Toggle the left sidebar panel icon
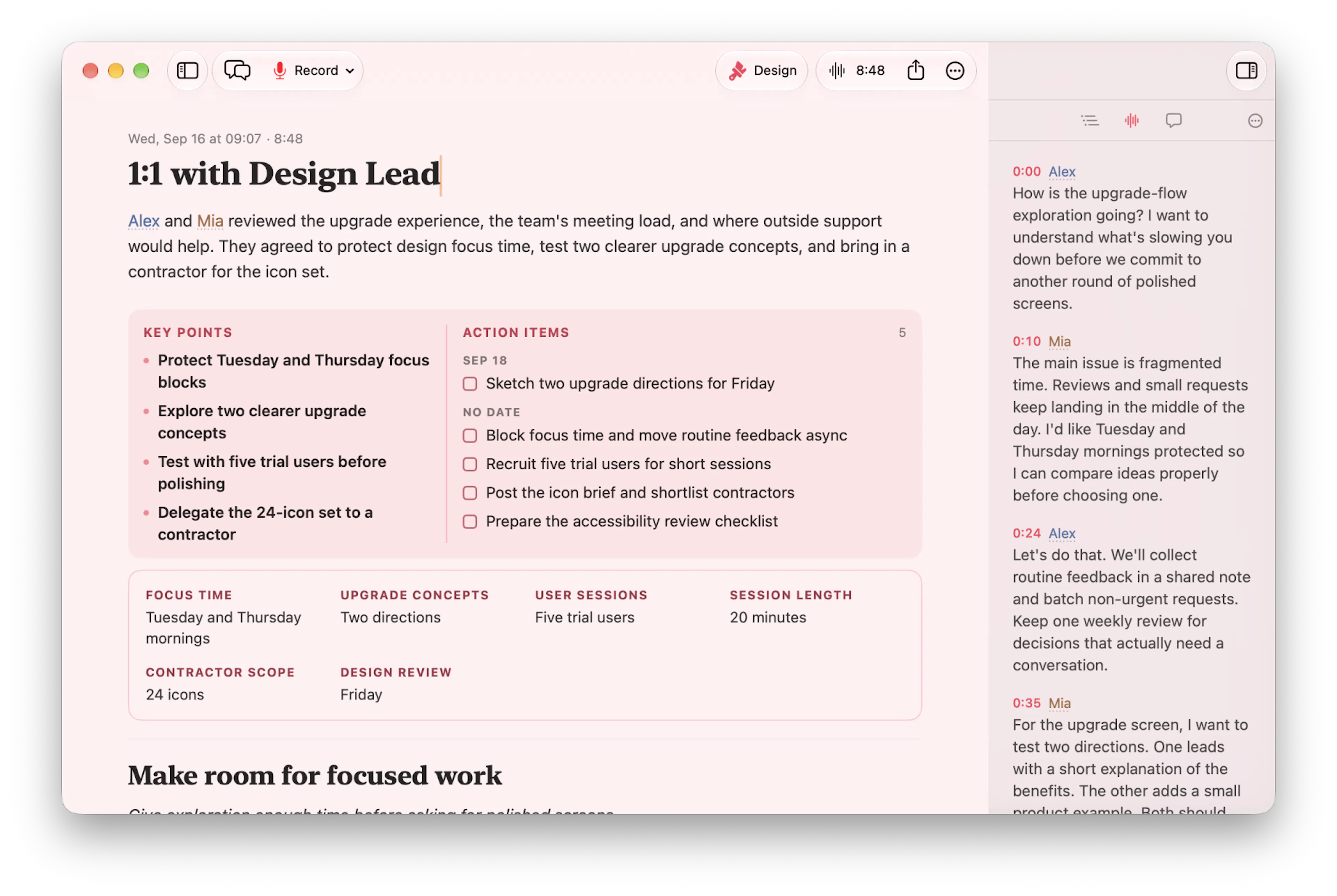Screen dimensions: 1337x896 [x=187, y=70]
